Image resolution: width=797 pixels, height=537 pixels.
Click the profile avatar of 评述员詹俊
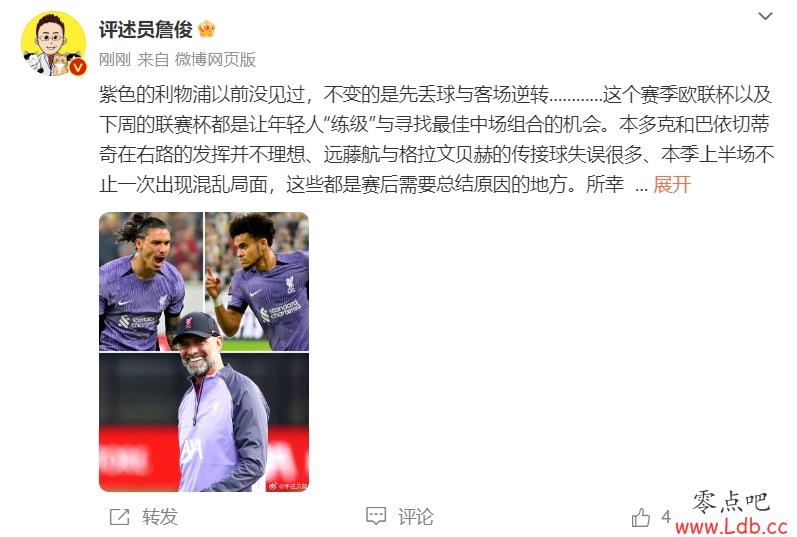tap(53, 44)
